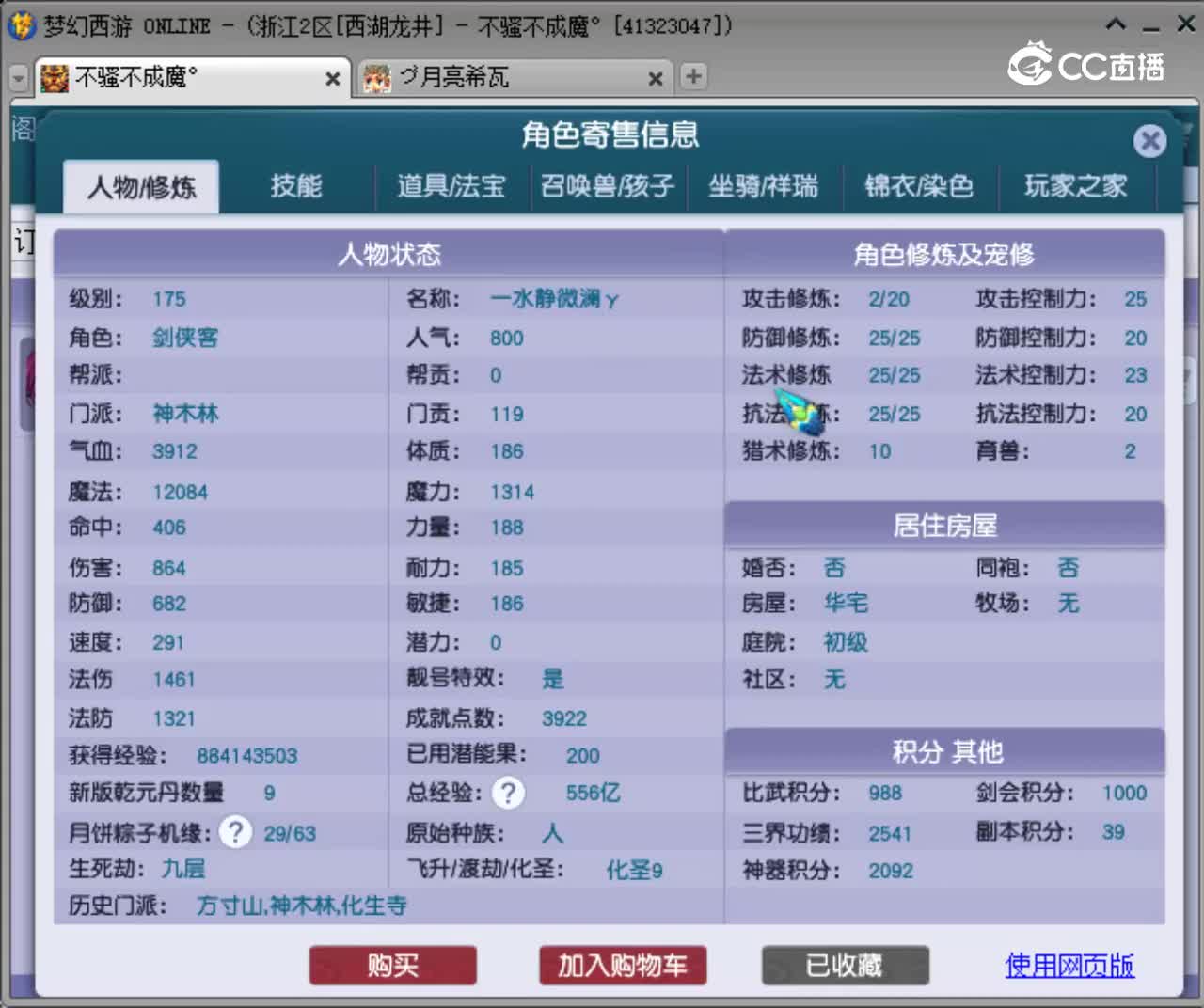Click the avatar icon on 不骚不成魔° tab

[55, 78]
